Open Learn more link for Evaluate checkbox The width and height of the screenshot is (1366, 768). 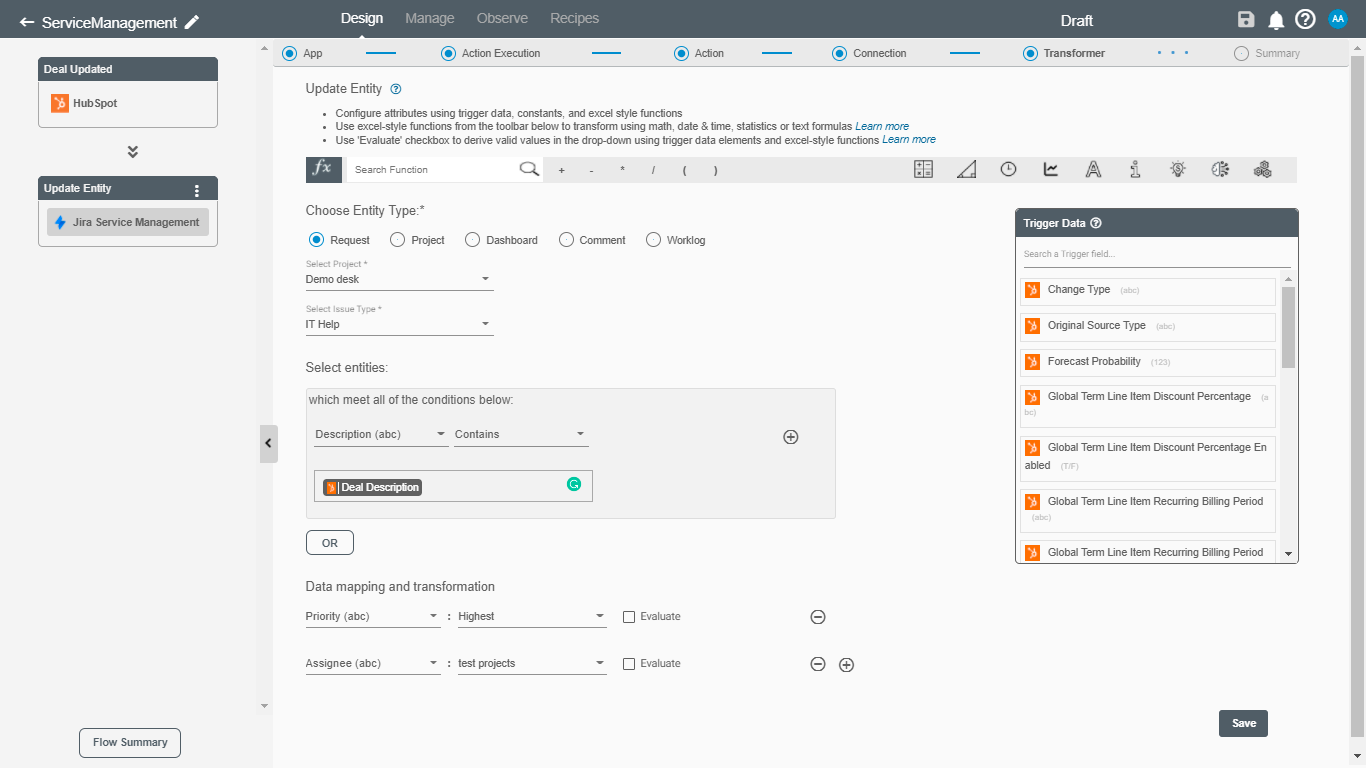click(909, 140)
